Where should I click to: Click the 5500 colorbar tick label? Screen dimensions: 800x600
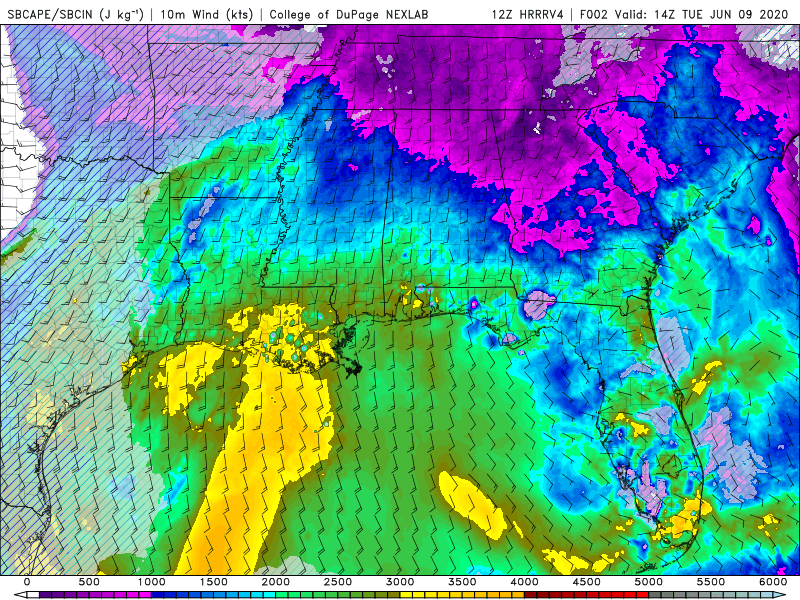pyautogui.click(x=711, y=582)
